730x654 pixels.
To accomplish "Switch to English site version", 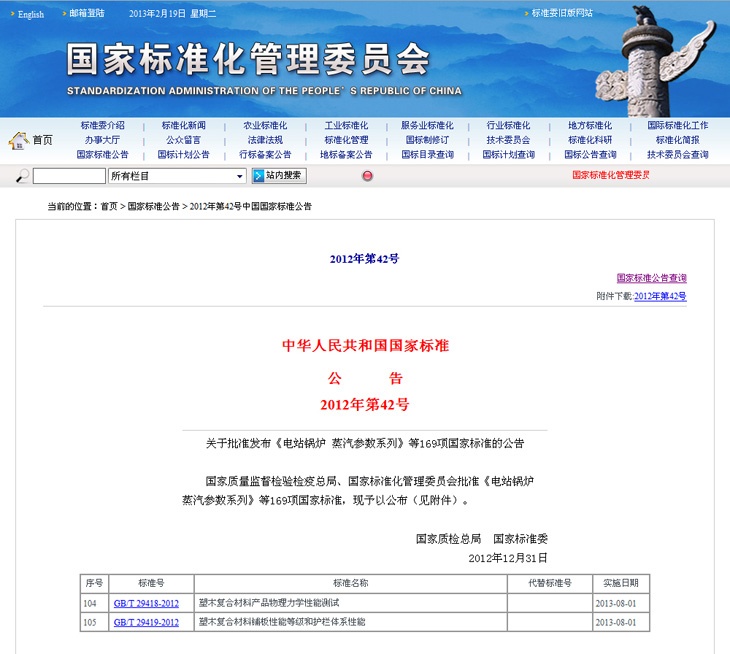I will pos(31,14).
